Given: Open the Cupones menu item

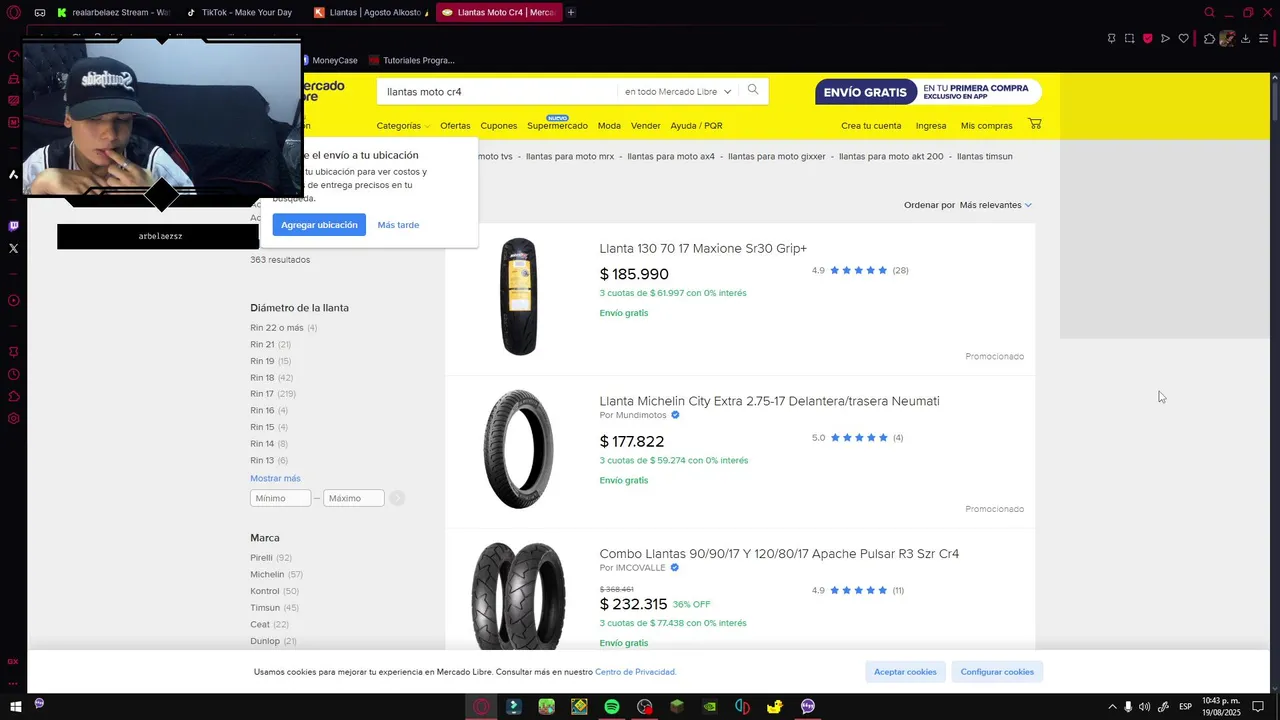Looking at the screenshot, I should tap(499, 126).
